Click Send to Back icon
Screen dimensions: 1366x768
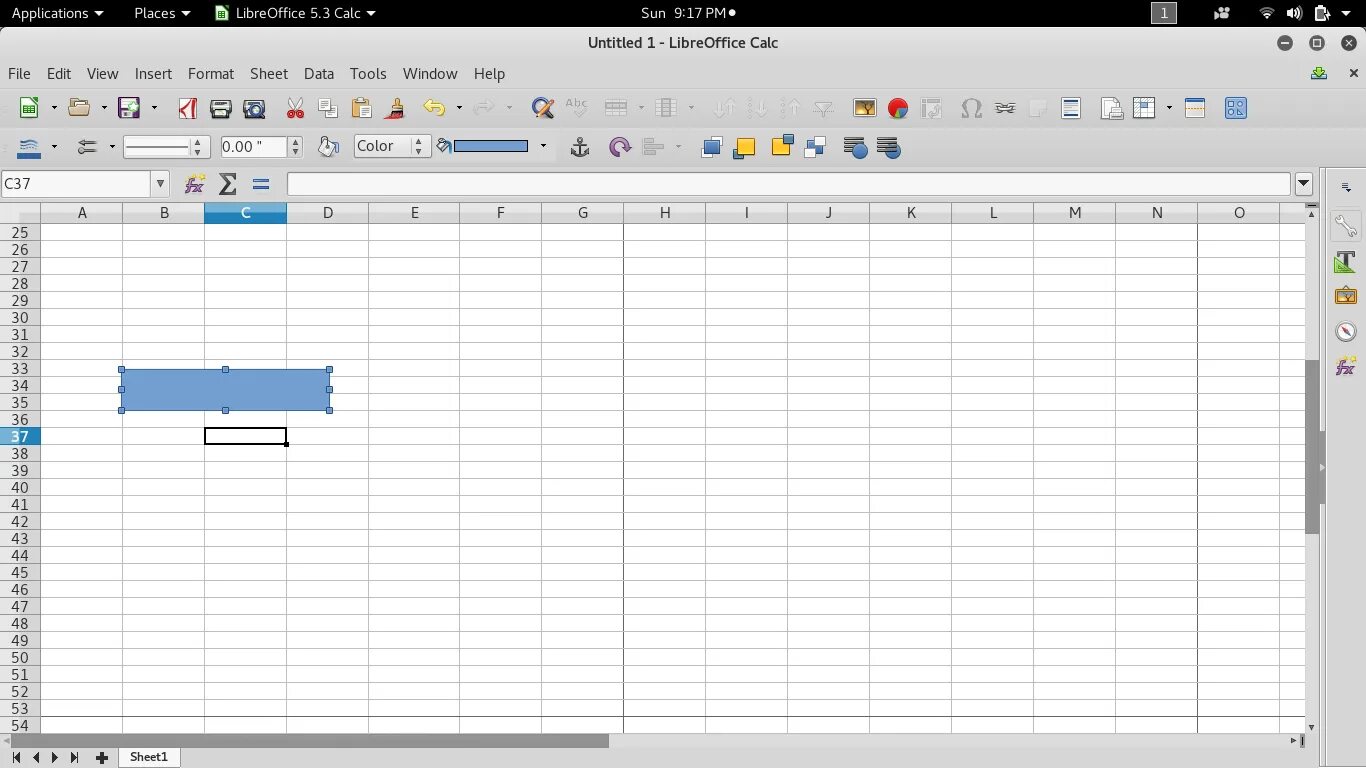(x=815, y=147)
